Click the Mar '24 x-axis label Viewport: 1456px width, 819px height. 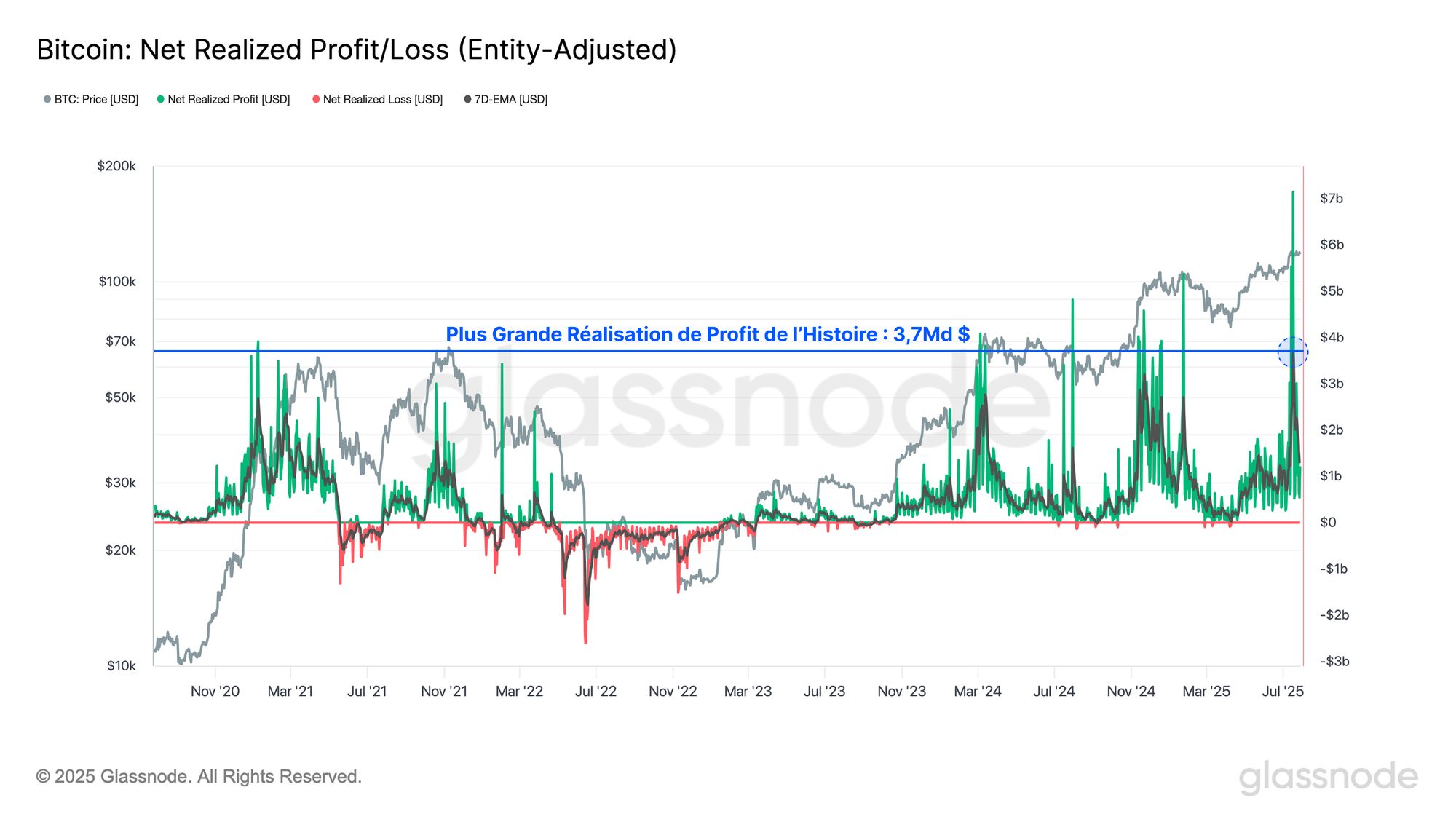tap(978, 691)
